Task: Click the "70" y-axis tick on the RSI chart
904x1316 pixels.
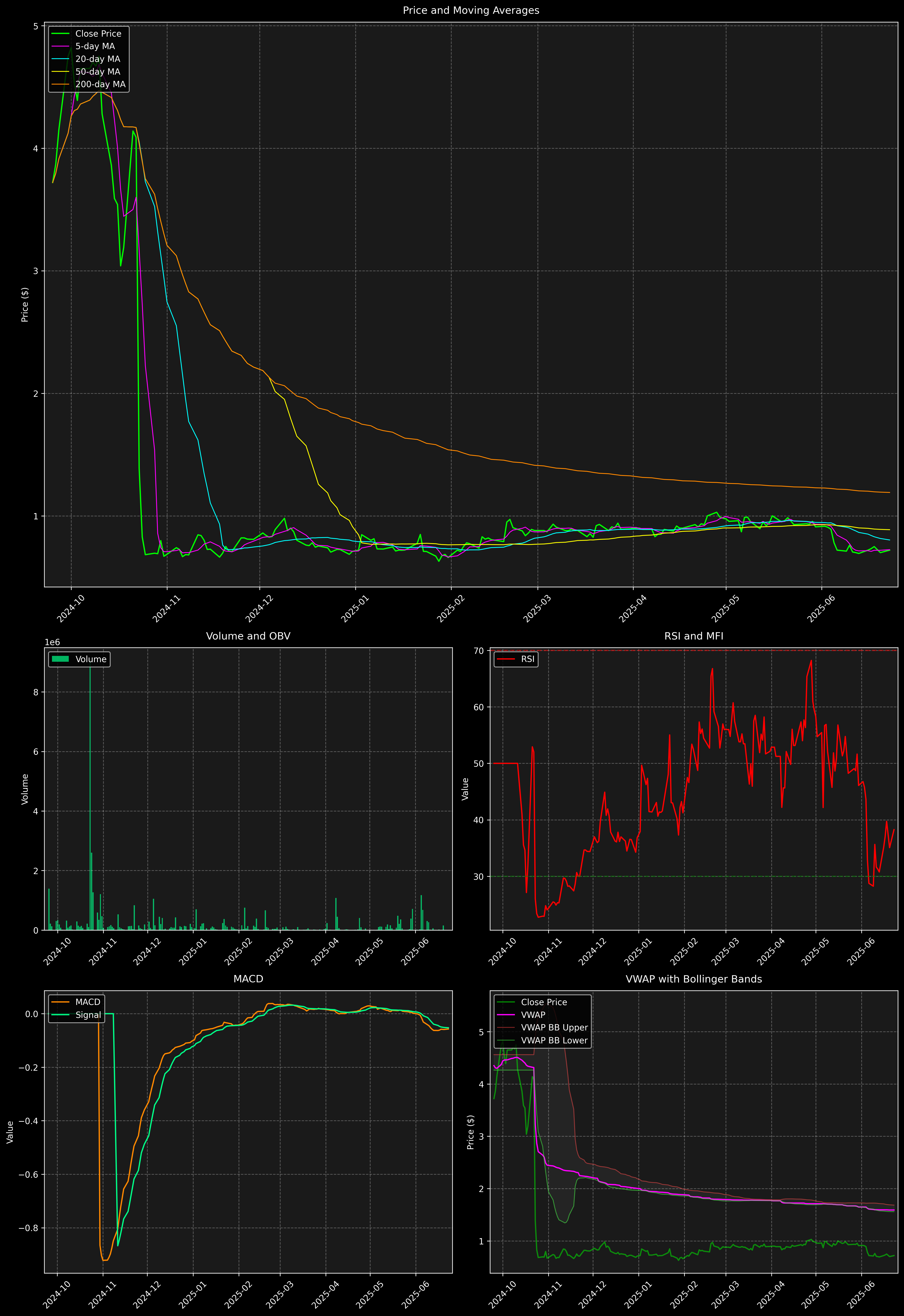Action: pyautogui.click(x=479, y=651)
